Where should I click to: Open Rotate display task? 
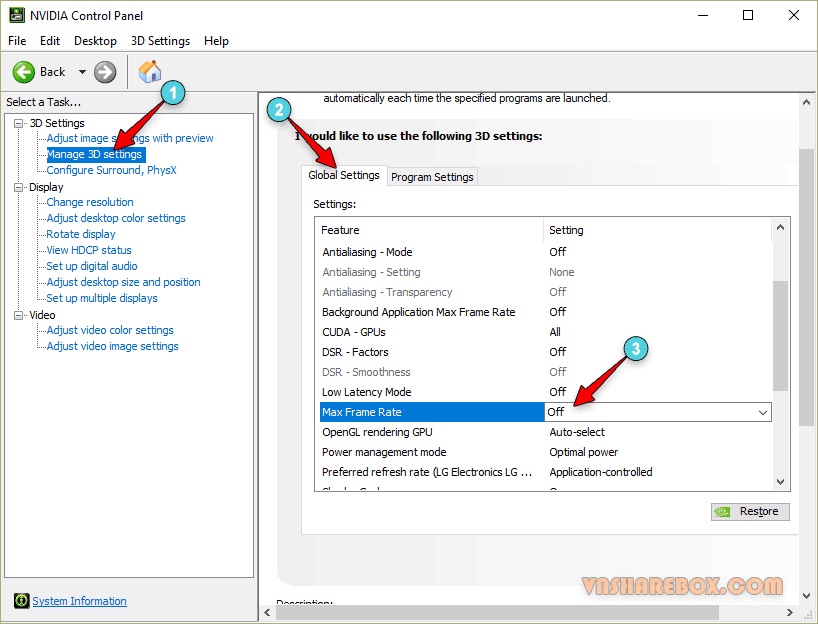tap(81, 234)
